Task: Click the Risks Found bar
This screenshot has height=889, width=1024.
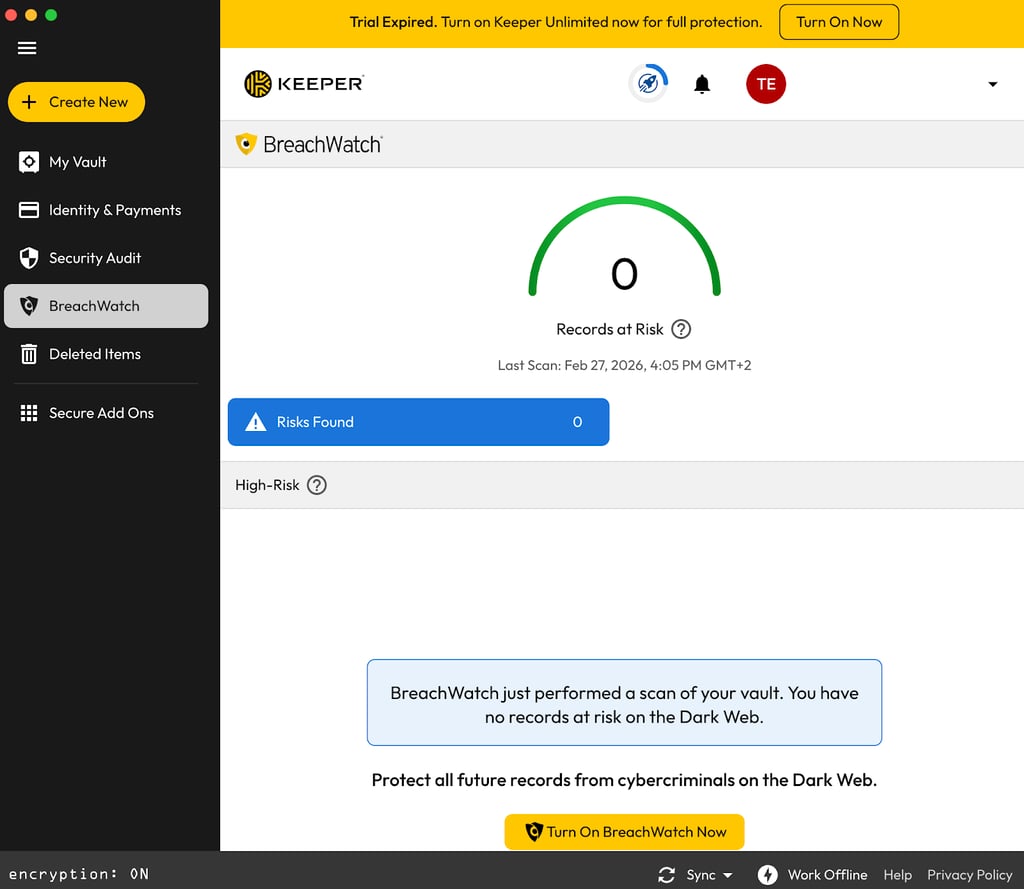Action: (419, 422)
